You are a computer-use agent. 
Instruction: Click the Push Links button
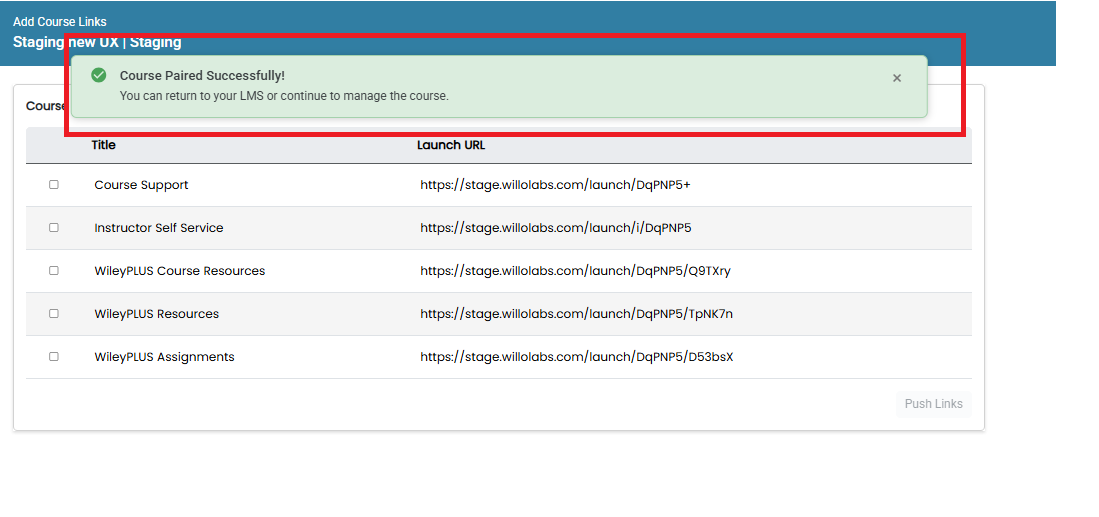934,404
